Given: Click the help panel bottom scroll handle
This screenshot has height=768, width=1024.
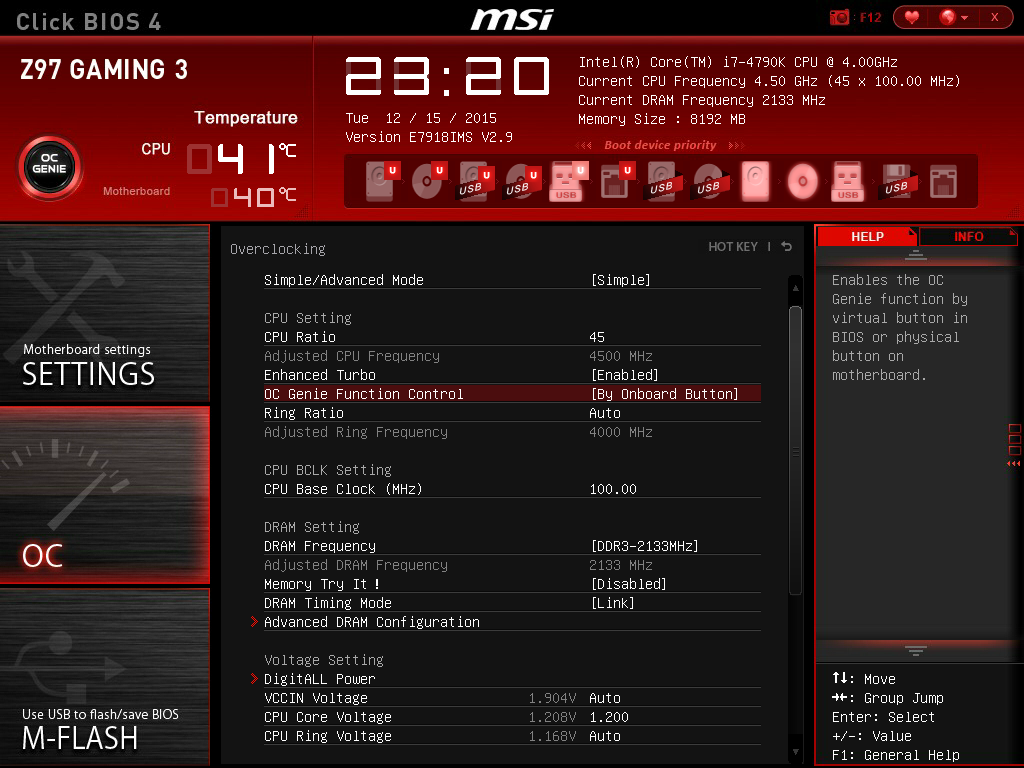Looking at the screenshot, I should click(916, 650).
